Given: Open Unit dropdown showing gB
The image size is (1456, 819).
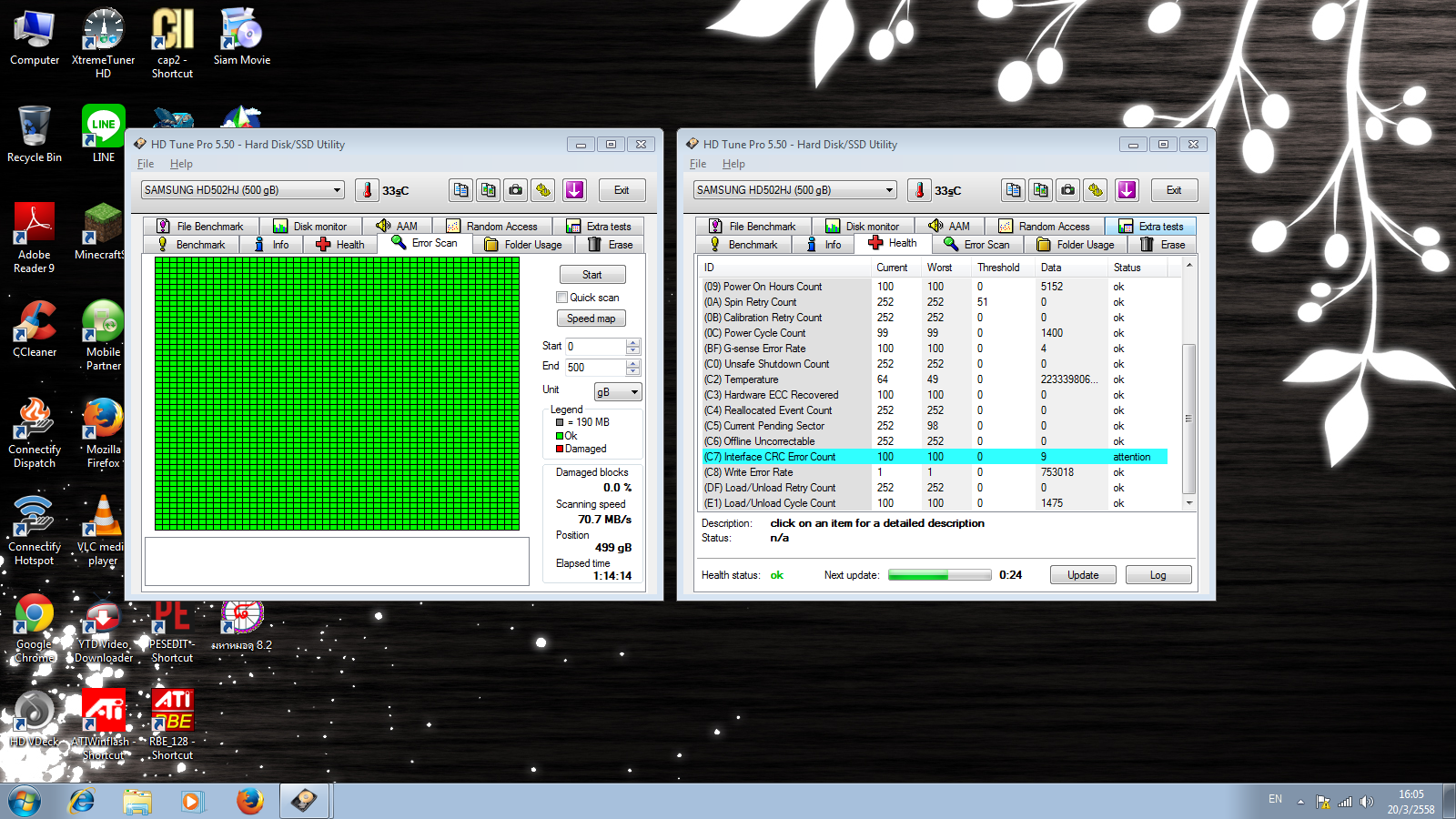Looking at the screenshot, I should click(x=618, y=392).
